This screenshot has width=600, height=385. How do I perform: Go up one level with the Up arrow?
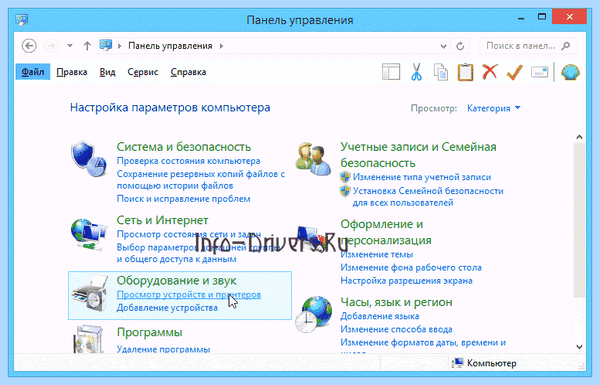point(87,46)
